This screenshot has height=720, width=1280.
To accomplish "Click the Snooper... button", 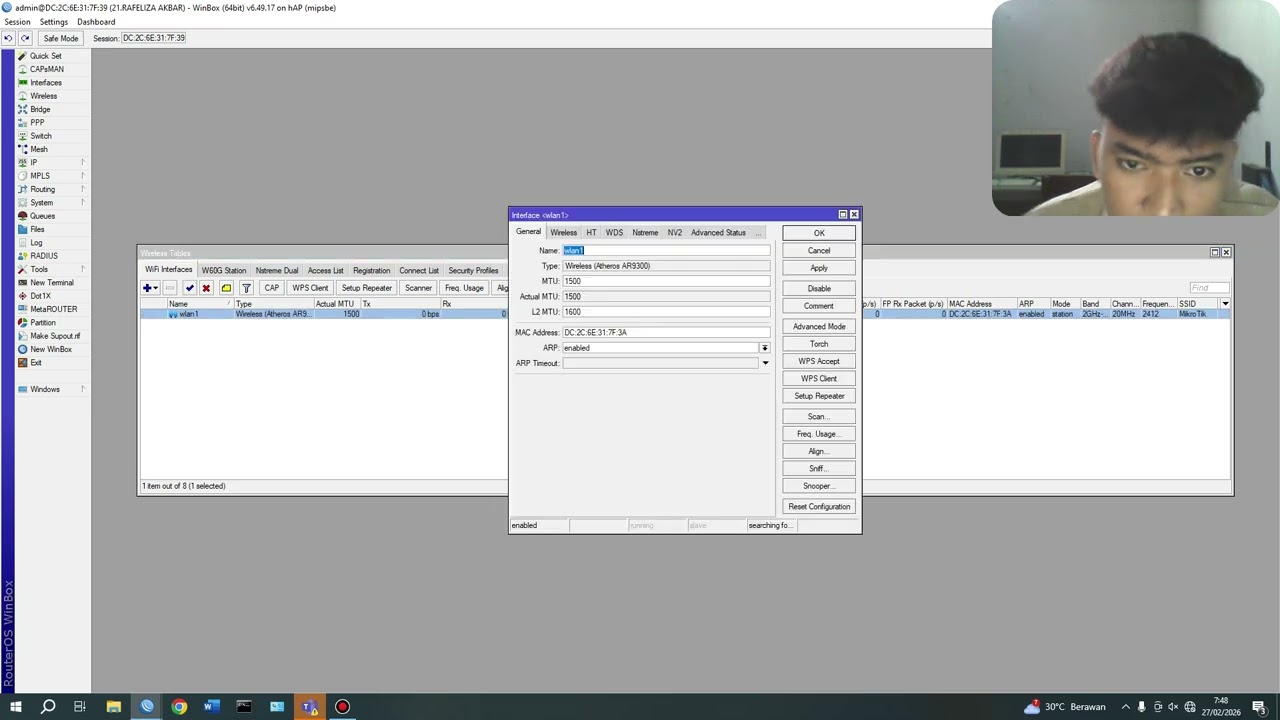I will tap(819, 486).
